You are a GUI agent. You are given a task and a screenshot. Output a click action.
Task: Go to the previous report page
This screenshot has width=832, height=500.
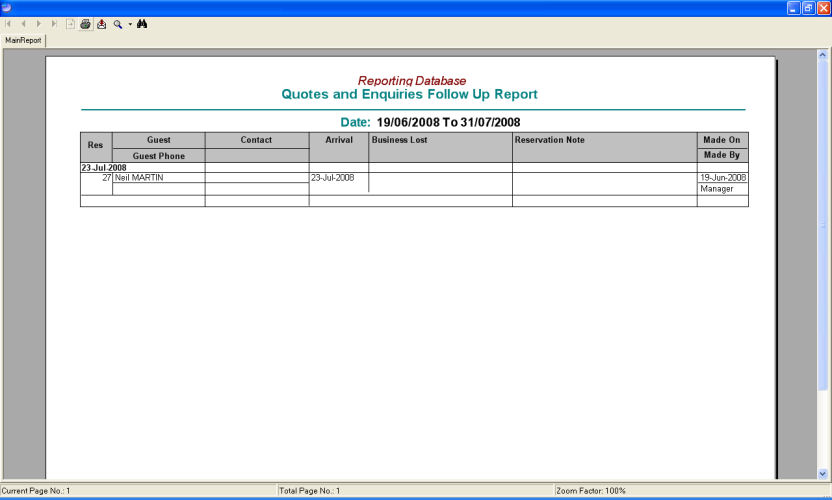[x=23, y=24]
